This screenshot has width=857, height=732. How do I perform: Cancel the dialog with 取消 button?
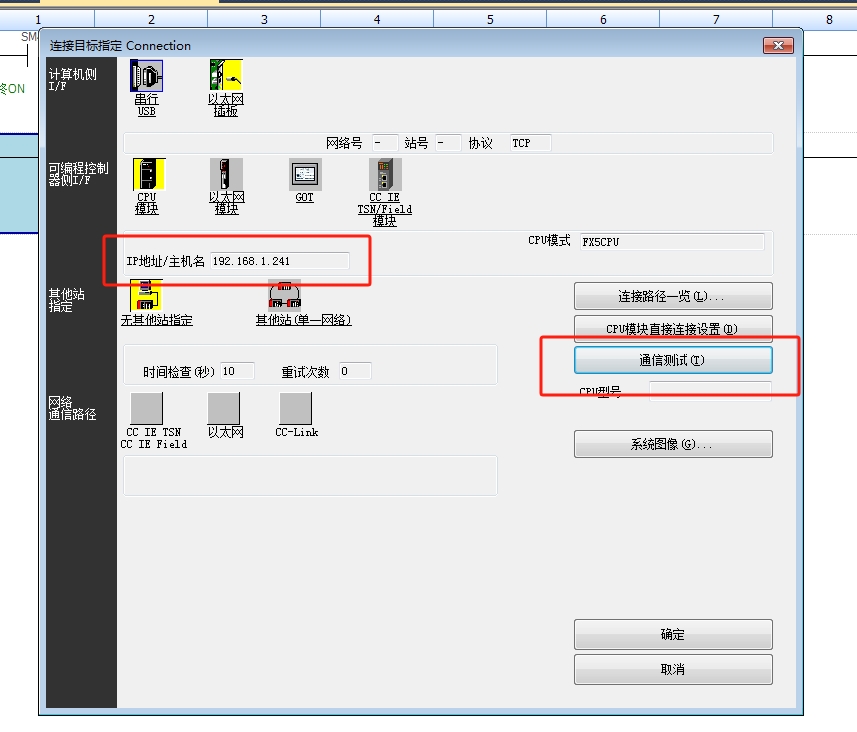pyautogui.click(x=672, y=669)
